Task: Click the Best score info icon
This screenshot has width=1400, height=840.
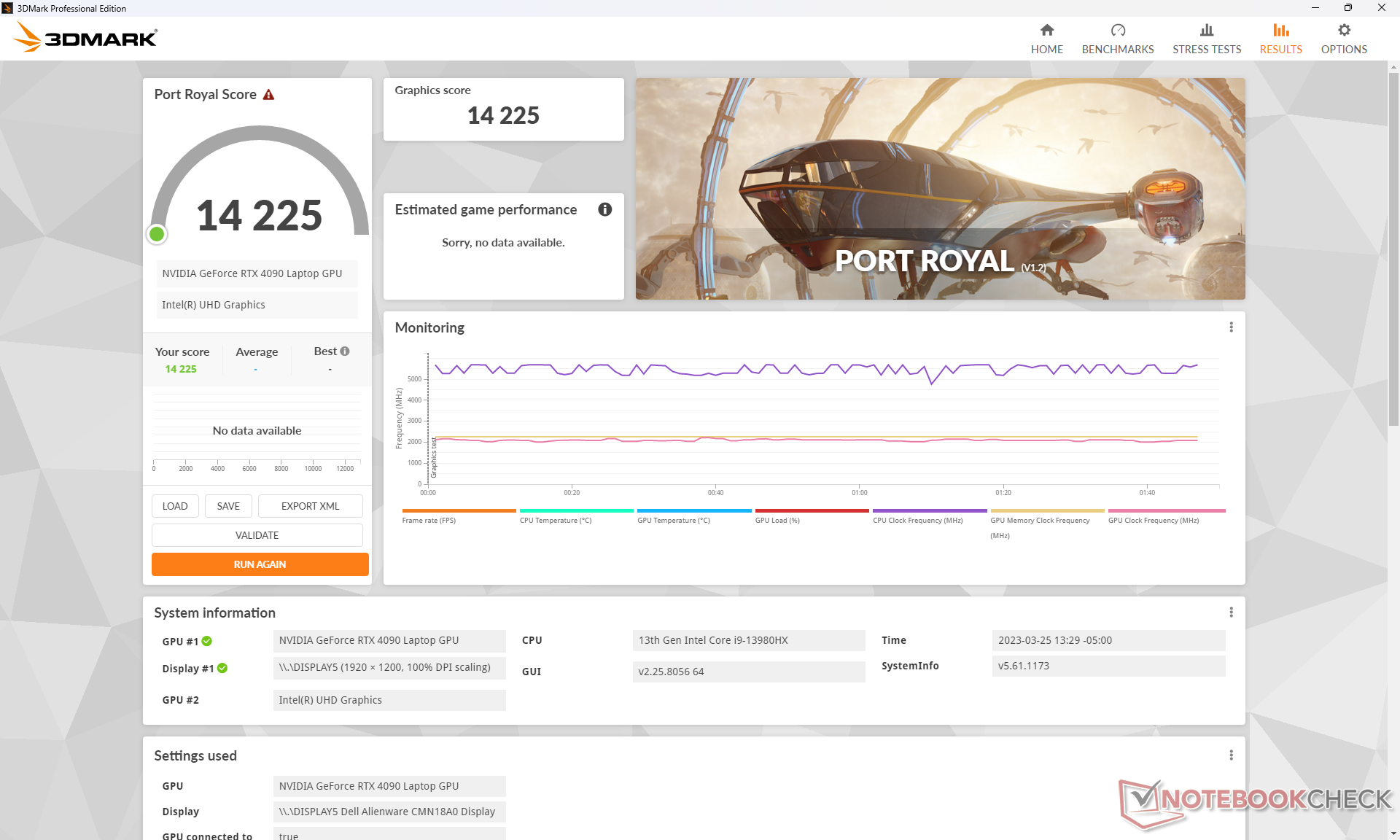Action: (345, 351)
